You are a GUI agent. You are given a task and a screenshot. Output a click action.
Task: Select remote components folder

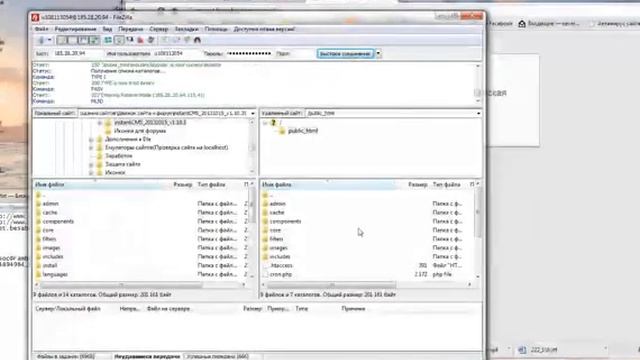click(285, 222)
